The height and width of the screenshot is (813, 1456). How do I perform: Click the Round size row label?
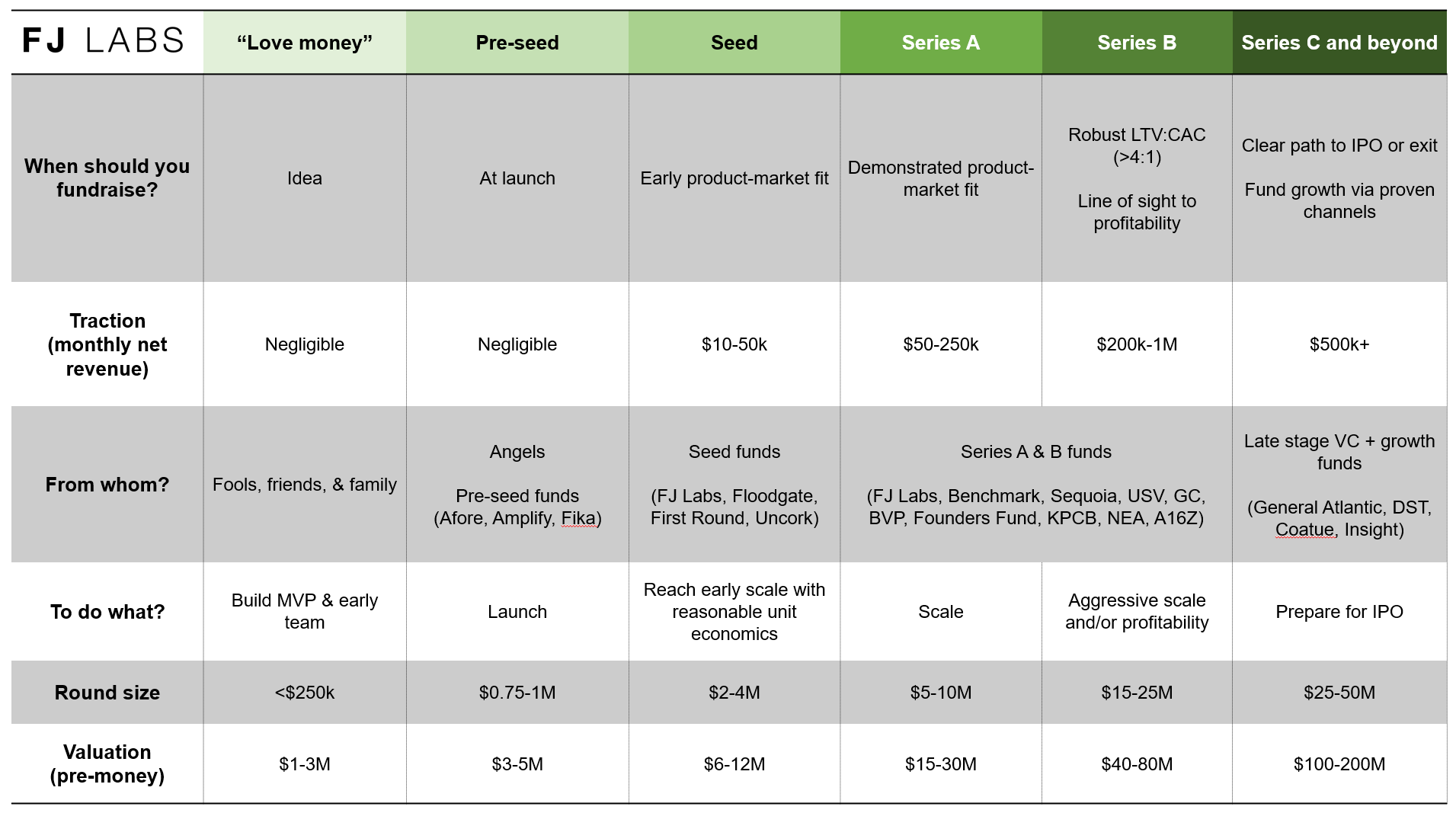[107, 693]
